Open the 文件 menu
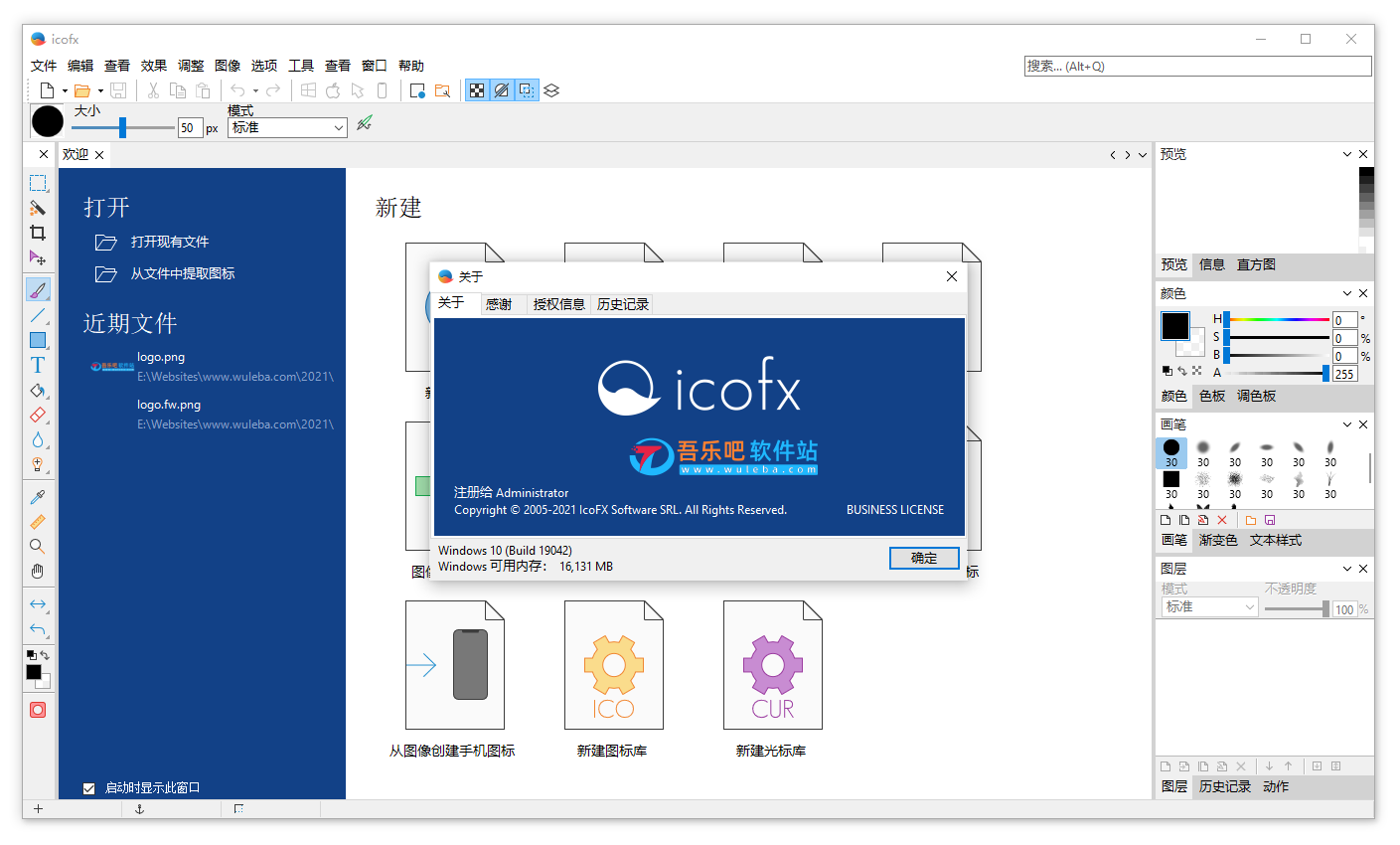The height and width of the screenshot is (845, 1400). [x=44, y=66]
